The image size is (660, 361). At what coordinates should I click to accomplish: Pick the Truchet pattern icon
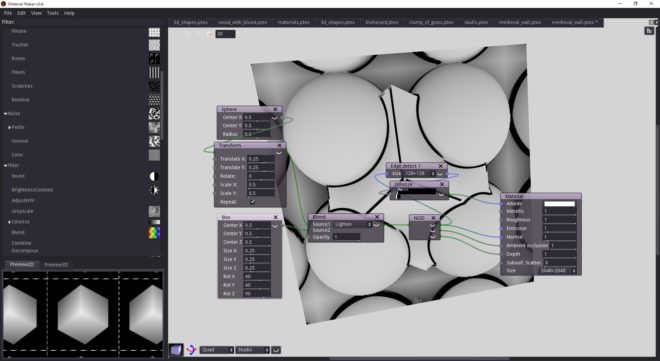pos(154,45)
